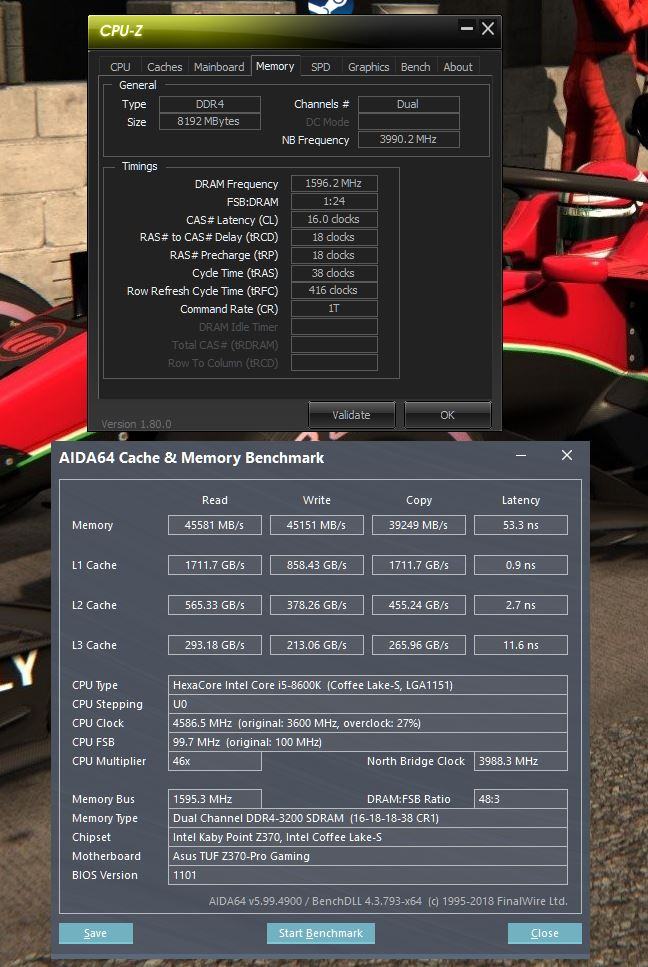Screen dimensions: 648x967
Task: Click the Memory Type DDR4-3200 SDRAM field
Action: (367, 818)
